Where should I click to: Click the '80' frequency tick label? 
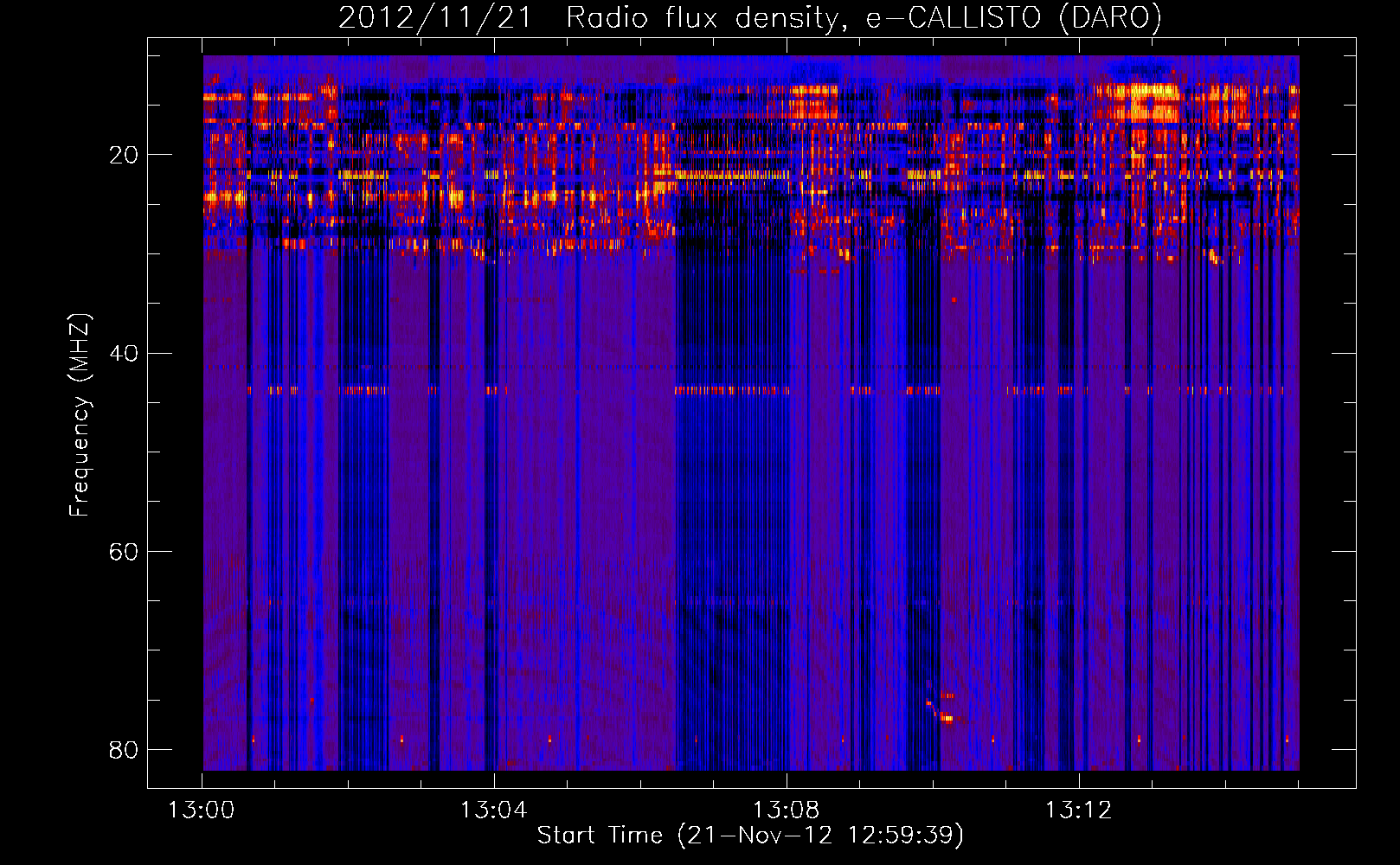(x=124, y=749)
